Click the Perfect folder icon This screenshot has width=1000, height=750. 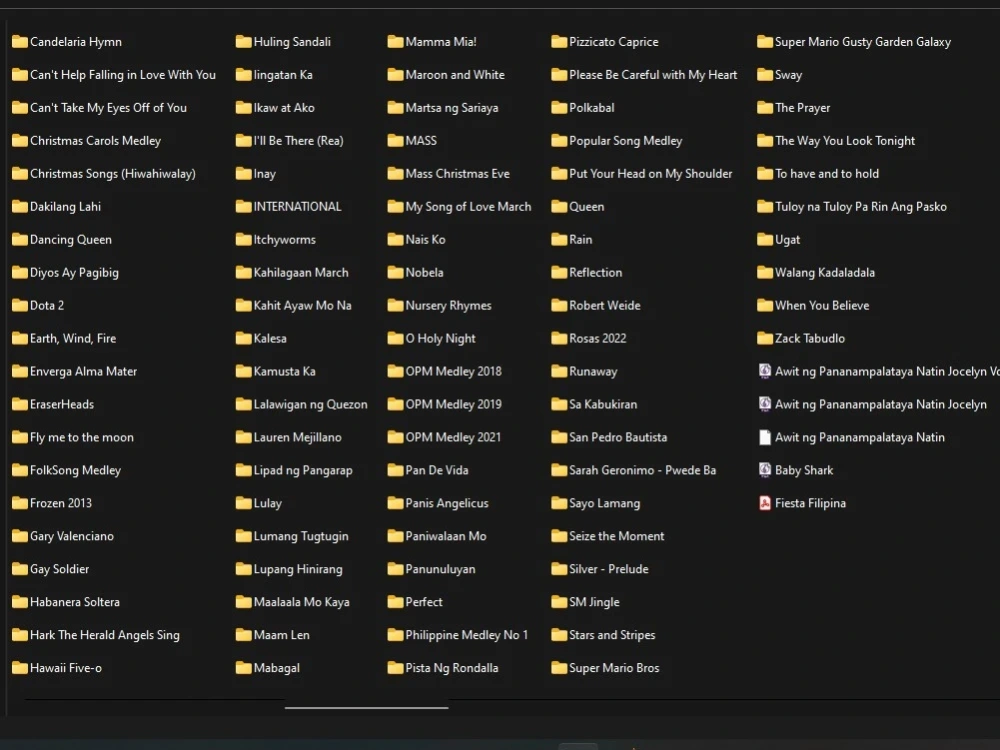(395, 601)
